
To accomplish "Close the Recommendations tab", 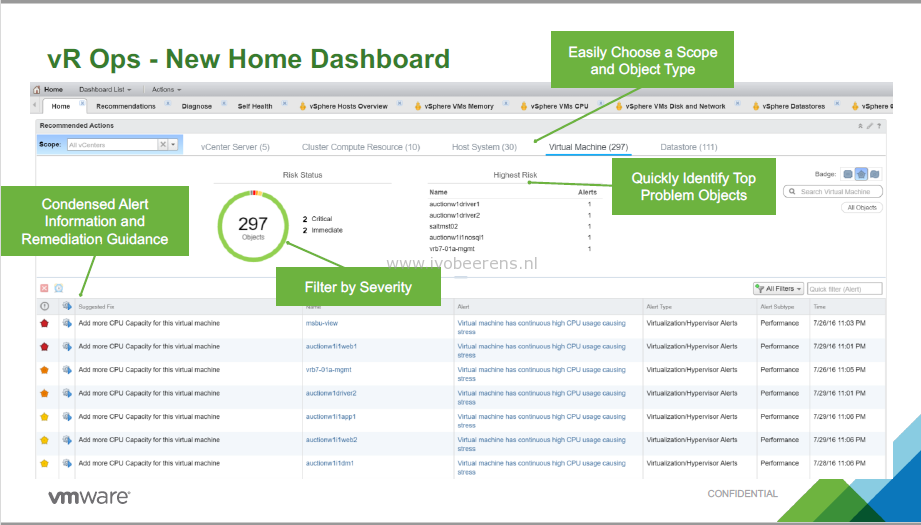I will (x=167, y=103).
